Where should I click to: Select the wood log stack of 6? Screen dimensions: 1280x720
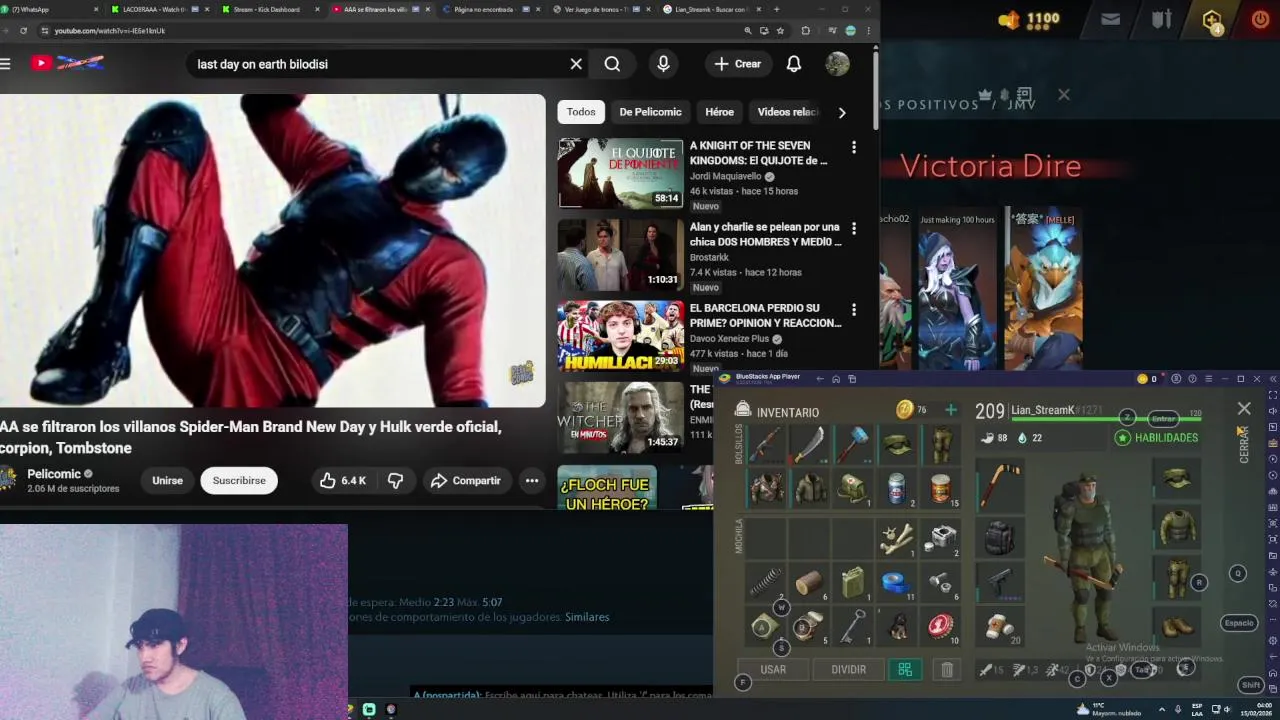[x=810, y=582]
